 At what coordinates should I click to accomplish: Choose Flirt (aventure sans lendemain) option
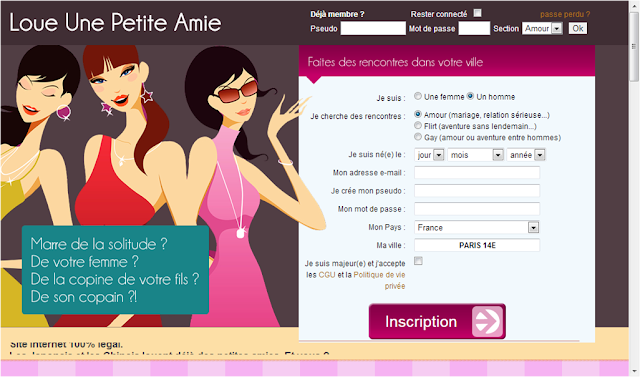coord(418,125)
